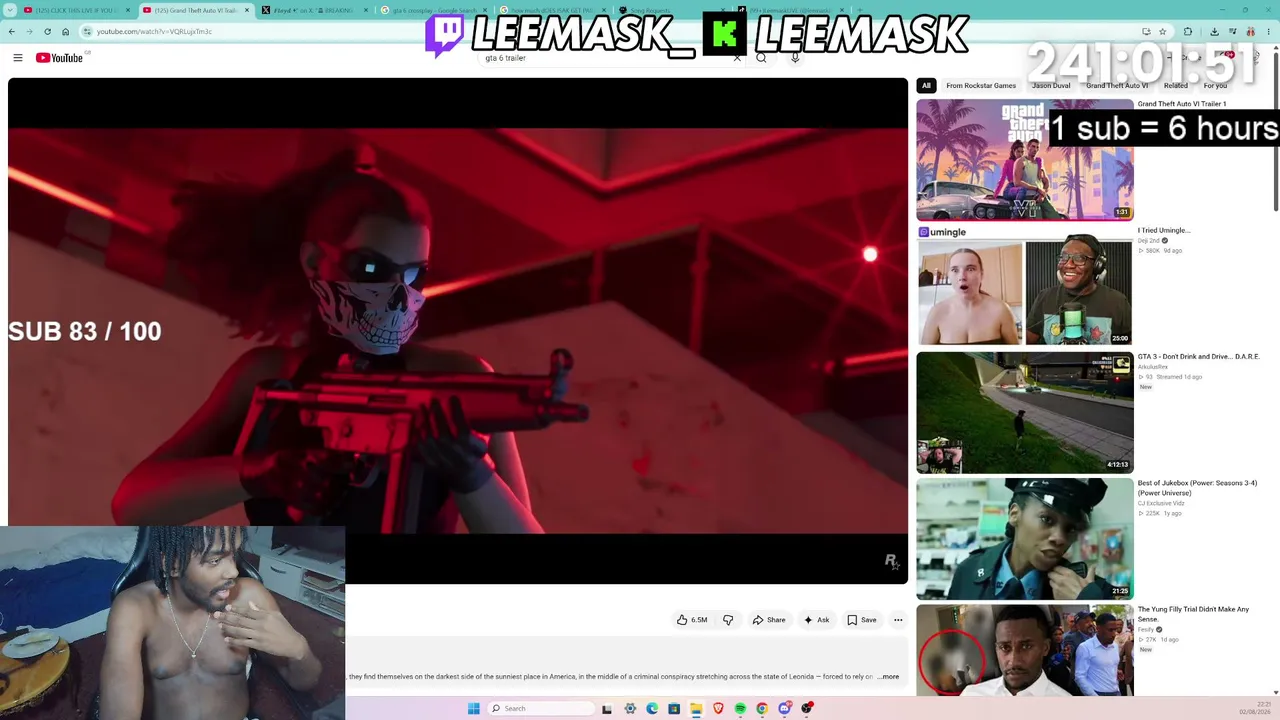1280x720 pixels.
Task: Open the tab search dropdown arrow
Action: [11, 10]
